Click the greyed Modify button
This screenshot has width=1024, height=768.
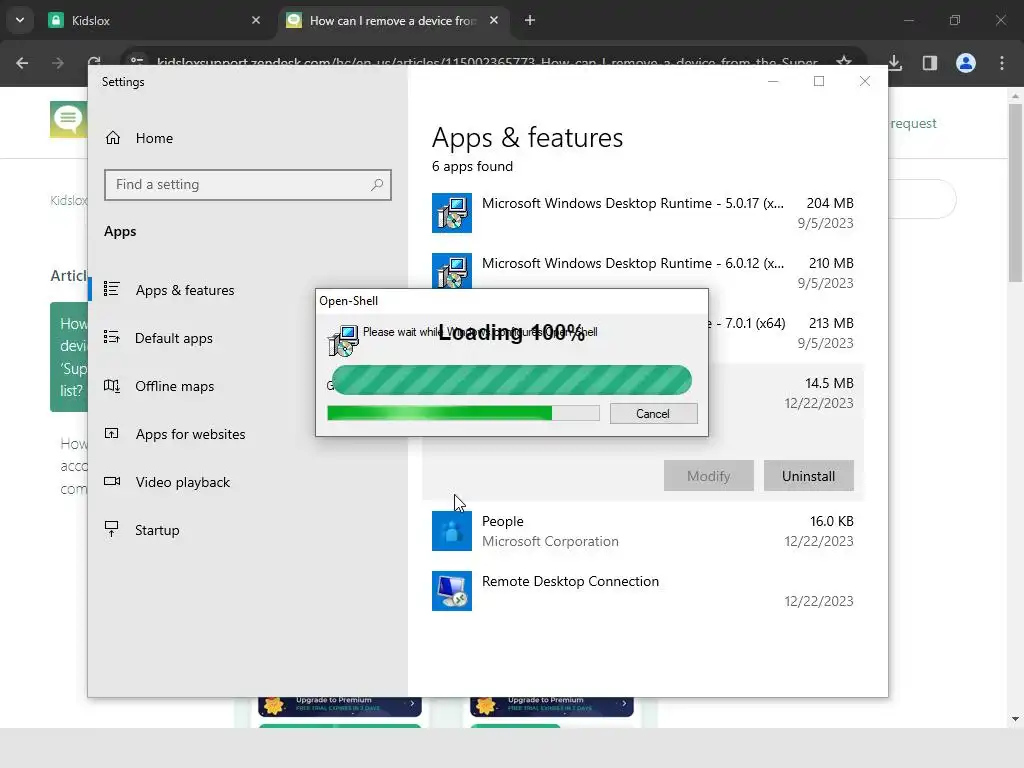tap(709, 476)
